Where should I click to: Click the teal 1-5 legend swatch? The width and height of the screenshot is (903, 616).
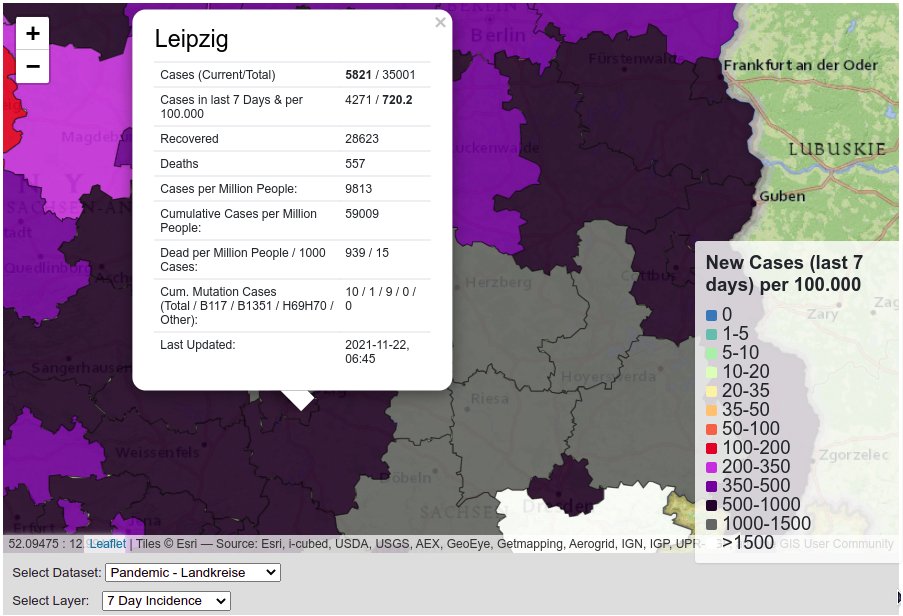pos(711,334)
